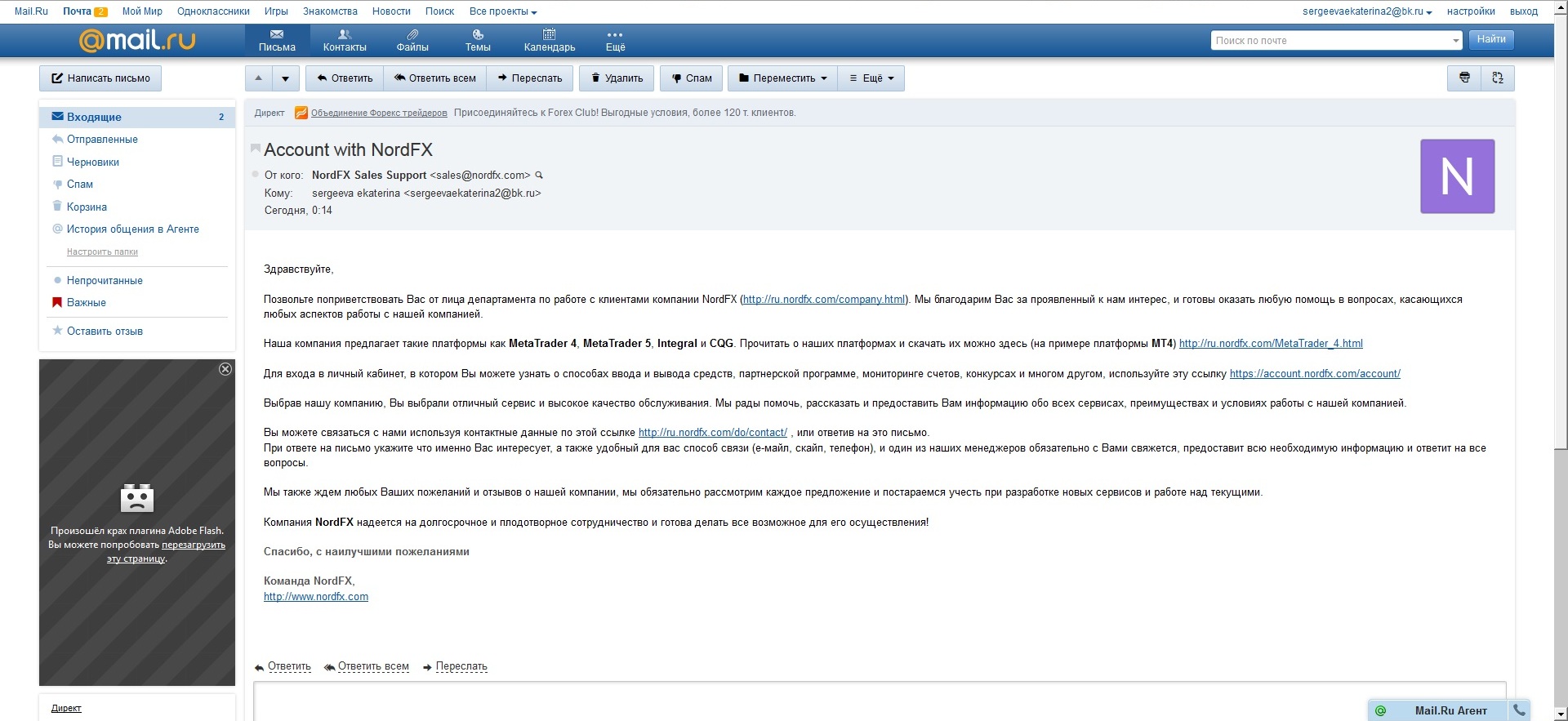Mark message as Спам in toolbar

point(691,78)
